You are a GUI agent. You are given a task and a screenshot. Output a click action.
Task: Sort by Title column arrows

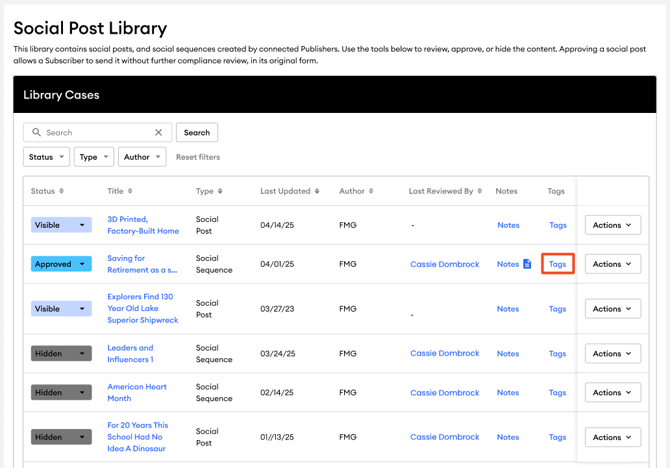pos(131,191)
